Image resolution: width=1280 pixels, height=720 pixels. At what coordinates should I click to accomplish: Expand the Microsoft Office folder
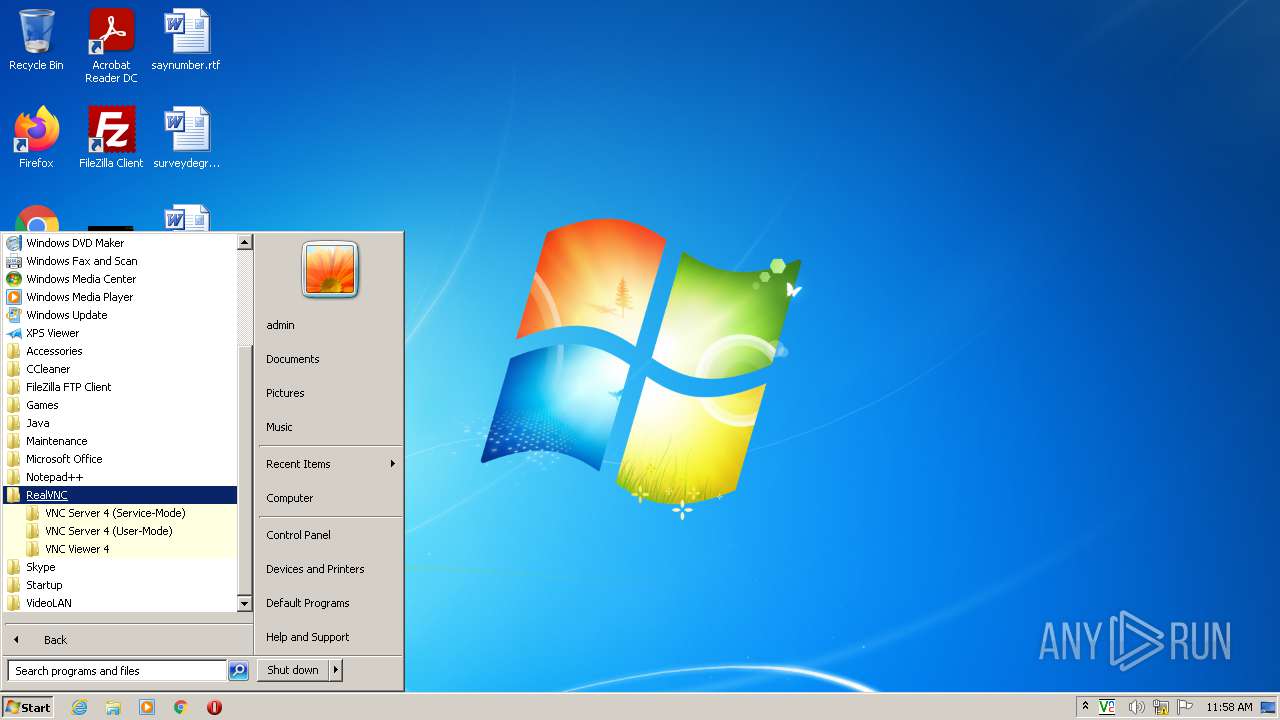point(120,459)
